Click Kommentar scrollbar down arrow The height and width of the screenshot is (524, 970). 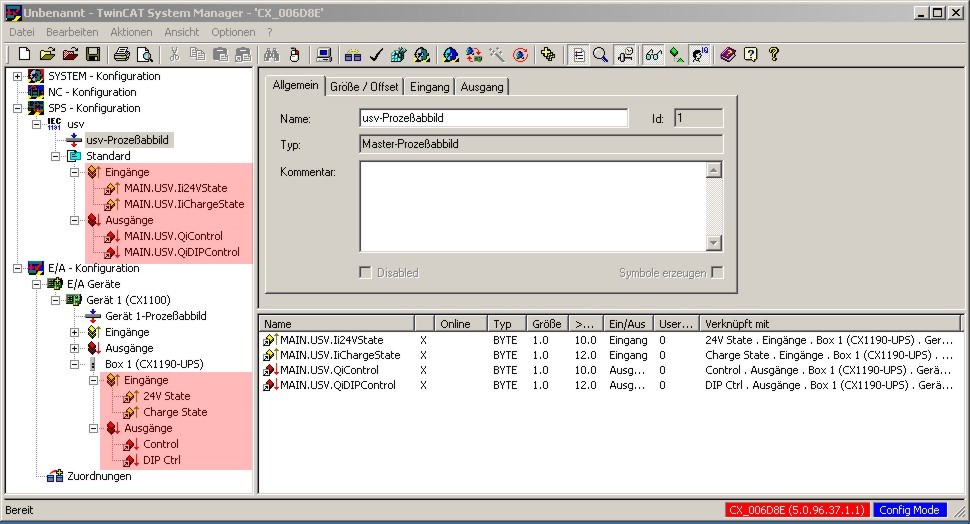click(x=714, y=243)
